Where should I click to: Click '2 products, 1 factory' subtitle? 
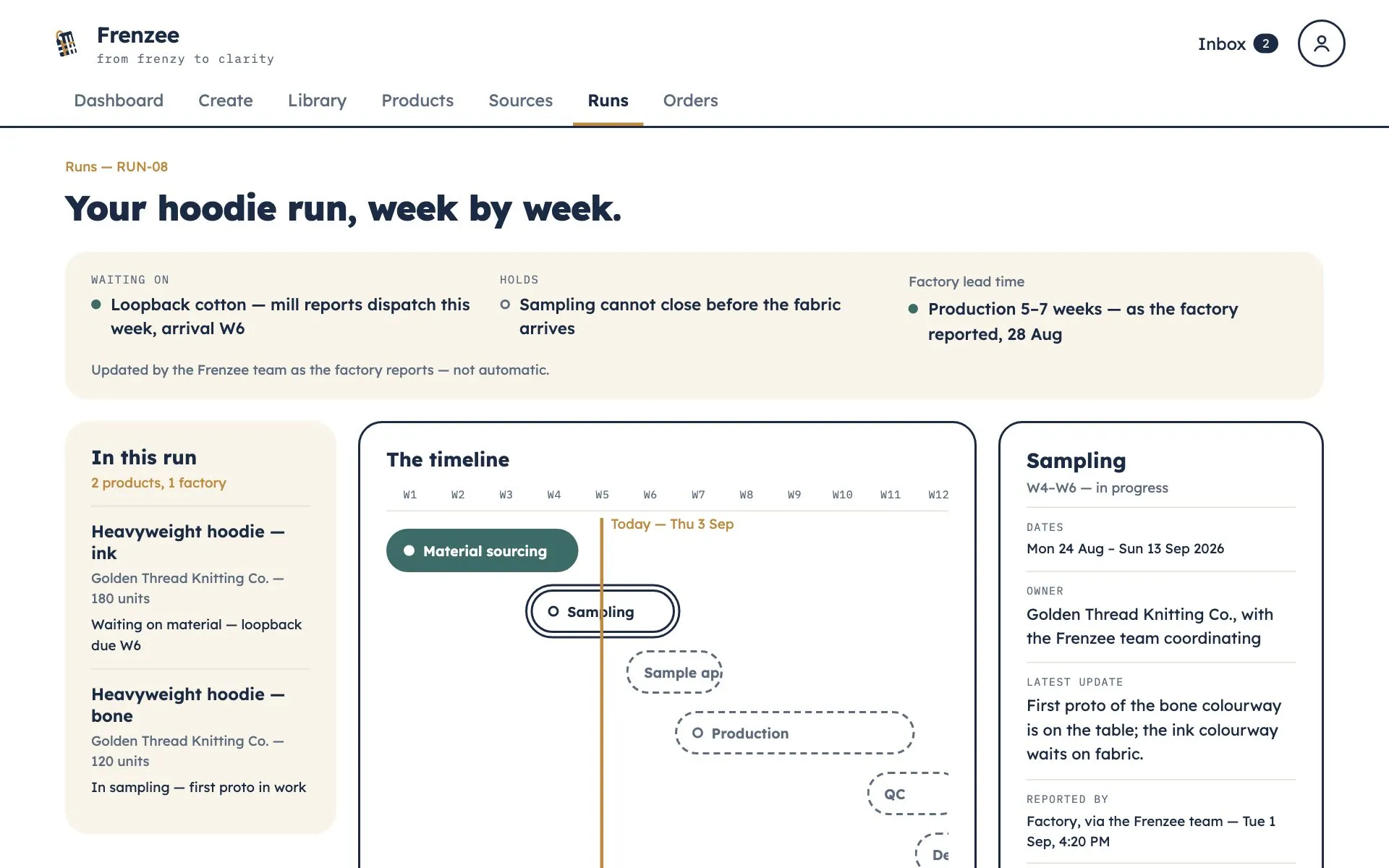point(158,482)
